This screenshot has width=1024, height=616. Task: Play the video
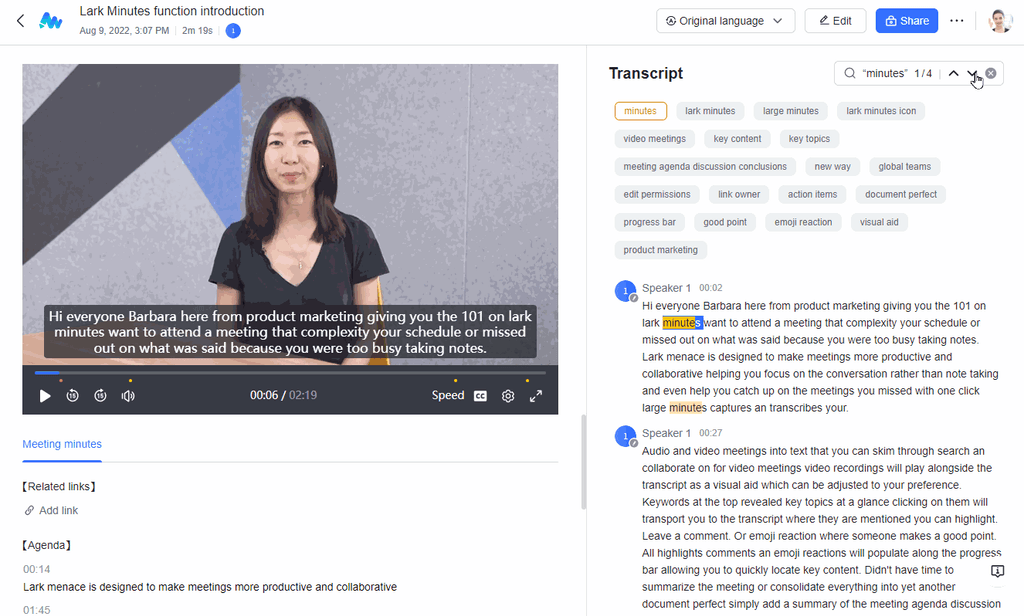click(x=44, y=395)
